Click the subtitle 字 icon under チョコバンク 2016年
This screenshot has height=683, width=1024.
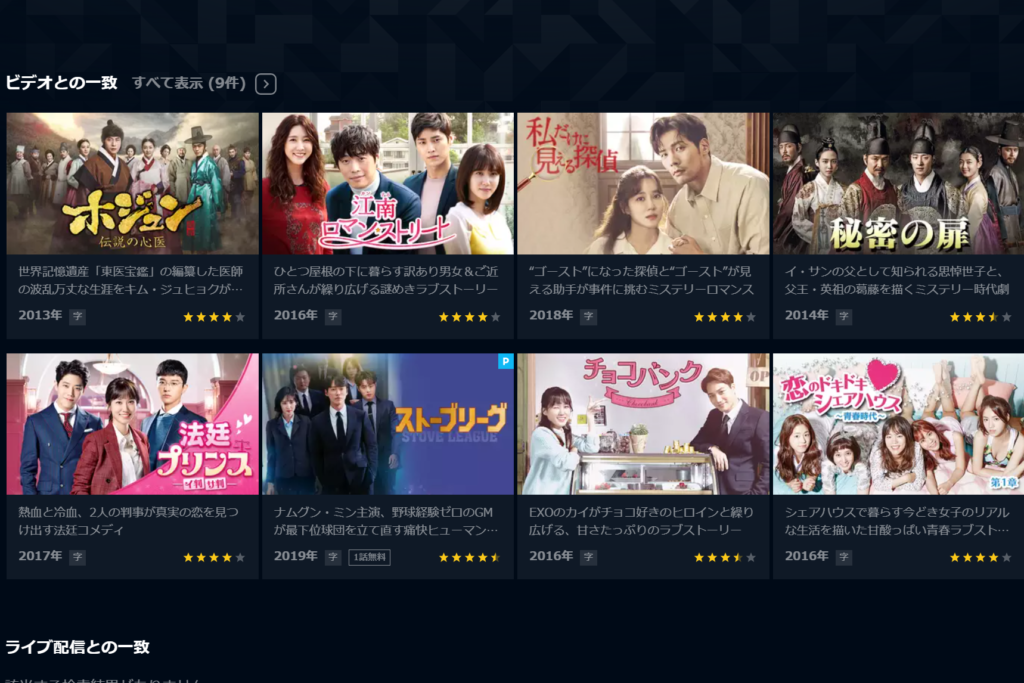[588, 557]
